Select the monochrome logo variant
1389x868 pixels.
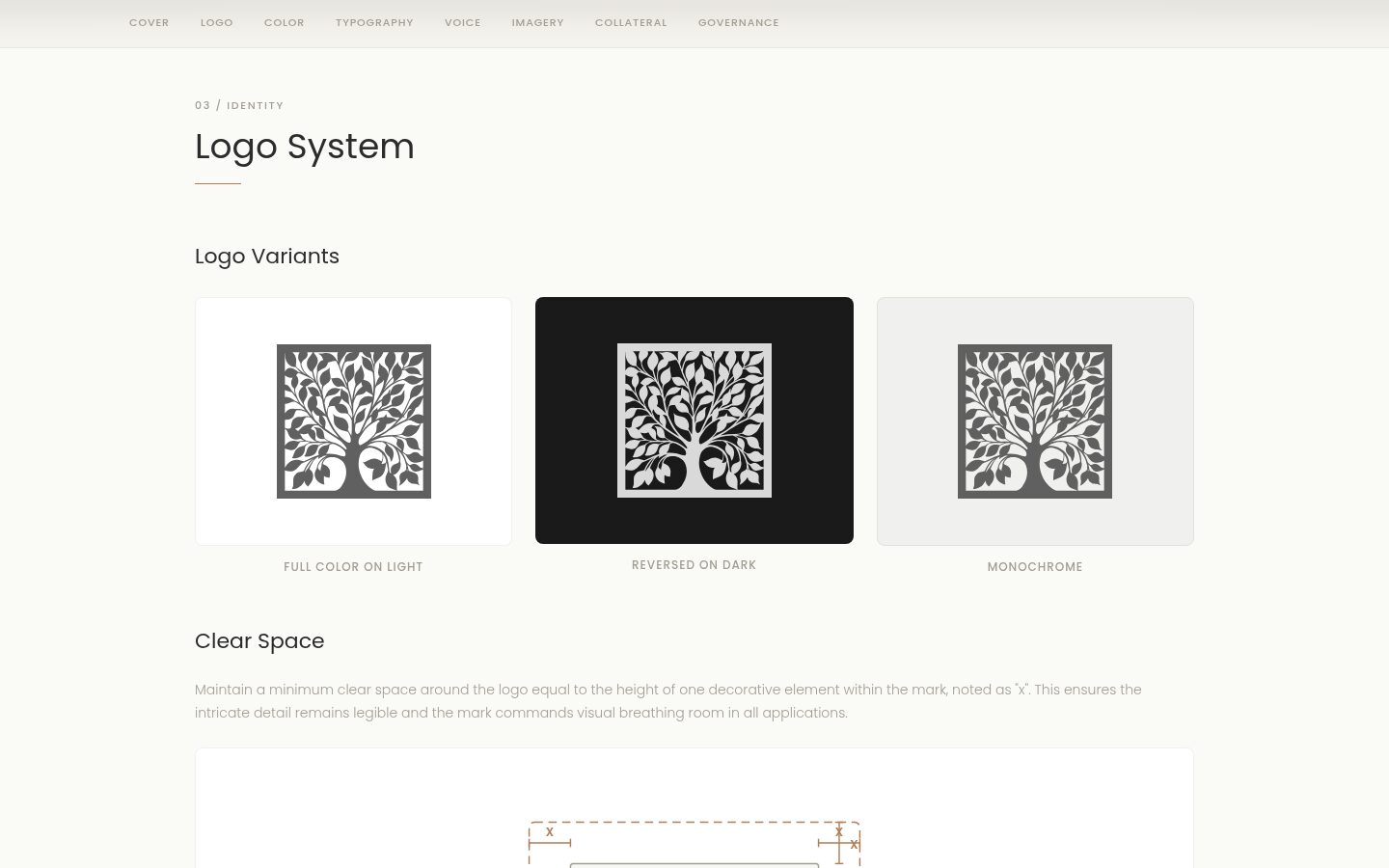pos(1035,421)
